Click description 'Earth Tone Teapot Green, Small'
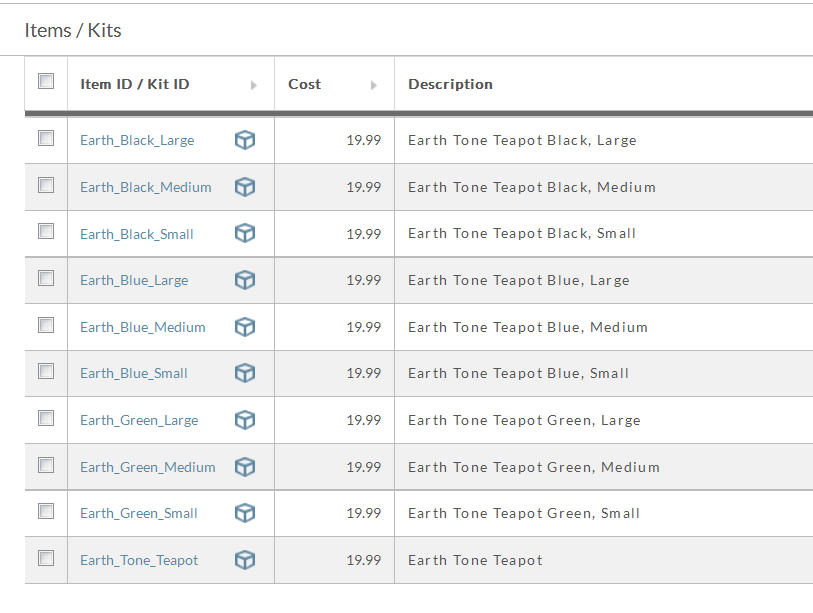 (524, 513)
